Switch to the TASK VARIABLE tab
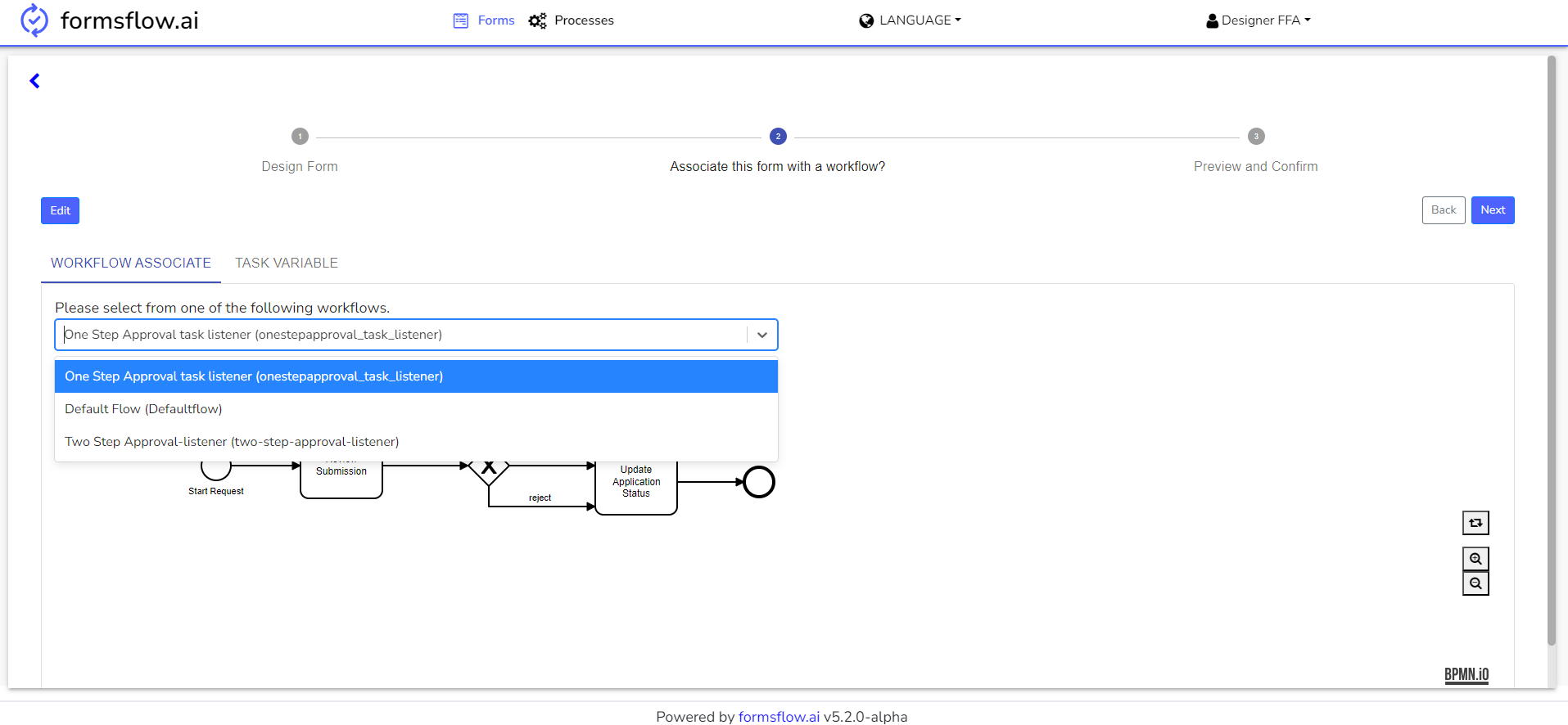Screen dimensions: 1568x725 (x=287, y=263)
